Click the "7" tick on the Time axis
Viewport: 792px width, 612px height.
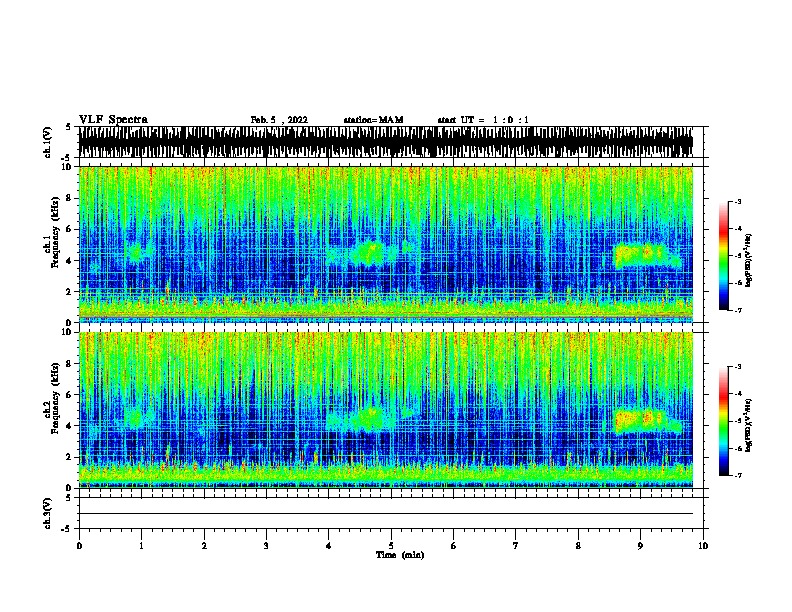coord(516,546)
